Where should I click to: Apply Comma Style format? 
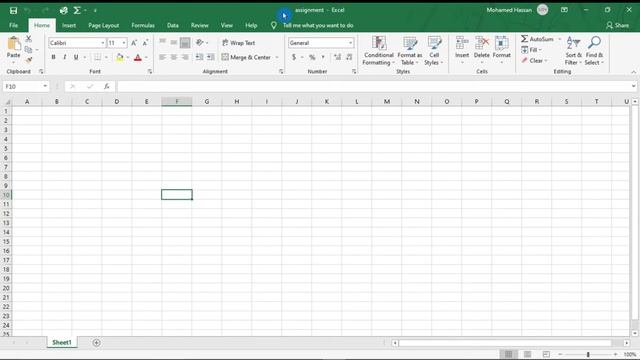(x=323, y=57)
